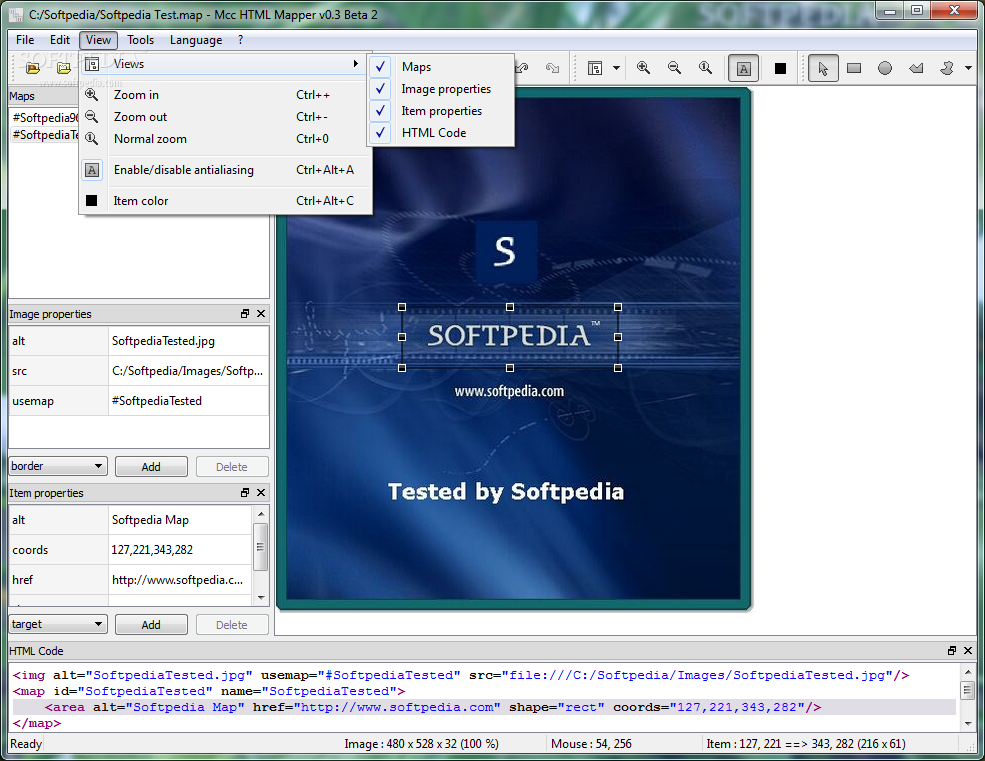
Task: Click the area tag line in HTML code
Action: tap(484, 707)
